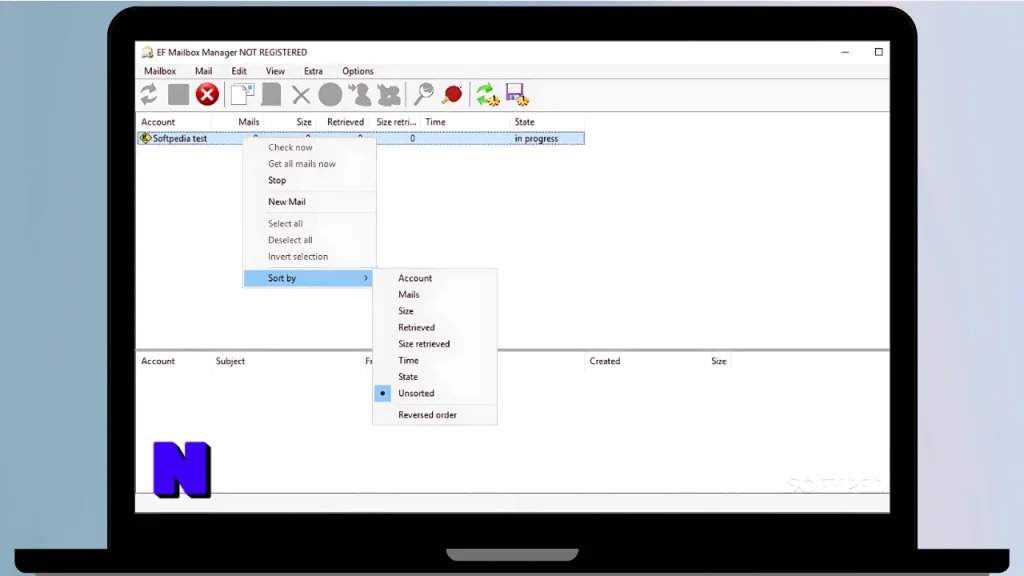Click the Size retri... column header

[396, 122]
